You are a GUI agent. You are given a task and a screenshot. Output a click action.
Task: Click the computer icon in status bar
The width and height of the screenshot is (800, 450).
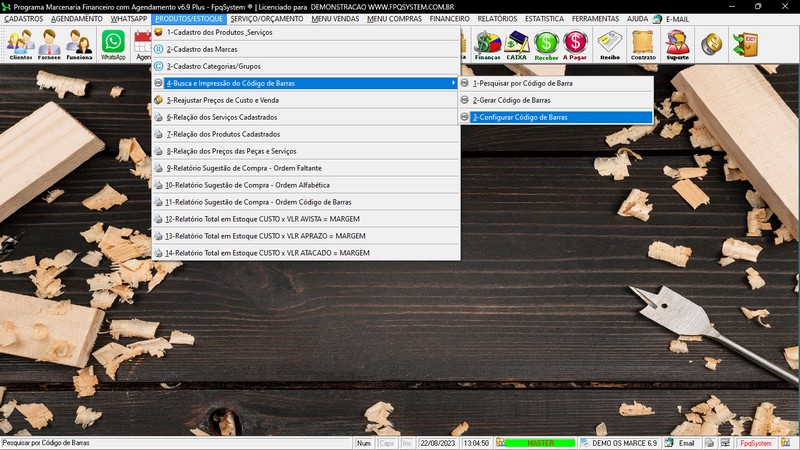click(725, 443)
